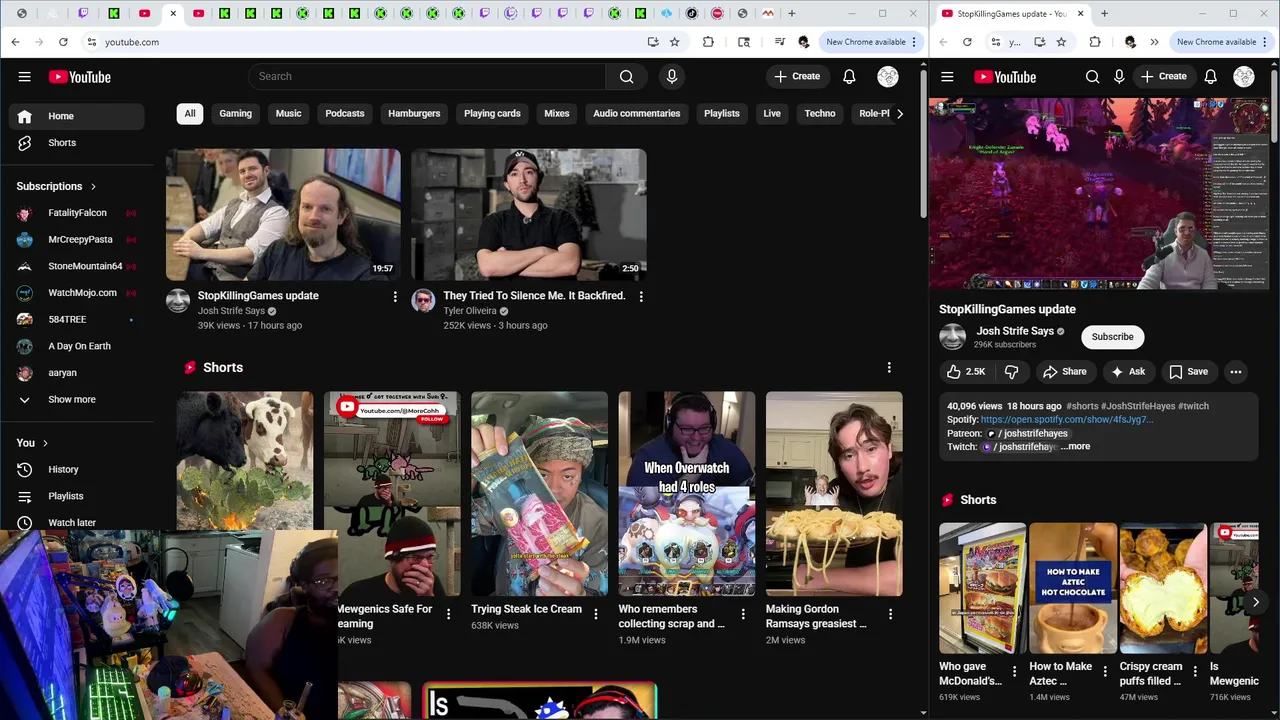Expand the You section chevron
Viewport: 1280px width, 720px height.
click(45, 443)
